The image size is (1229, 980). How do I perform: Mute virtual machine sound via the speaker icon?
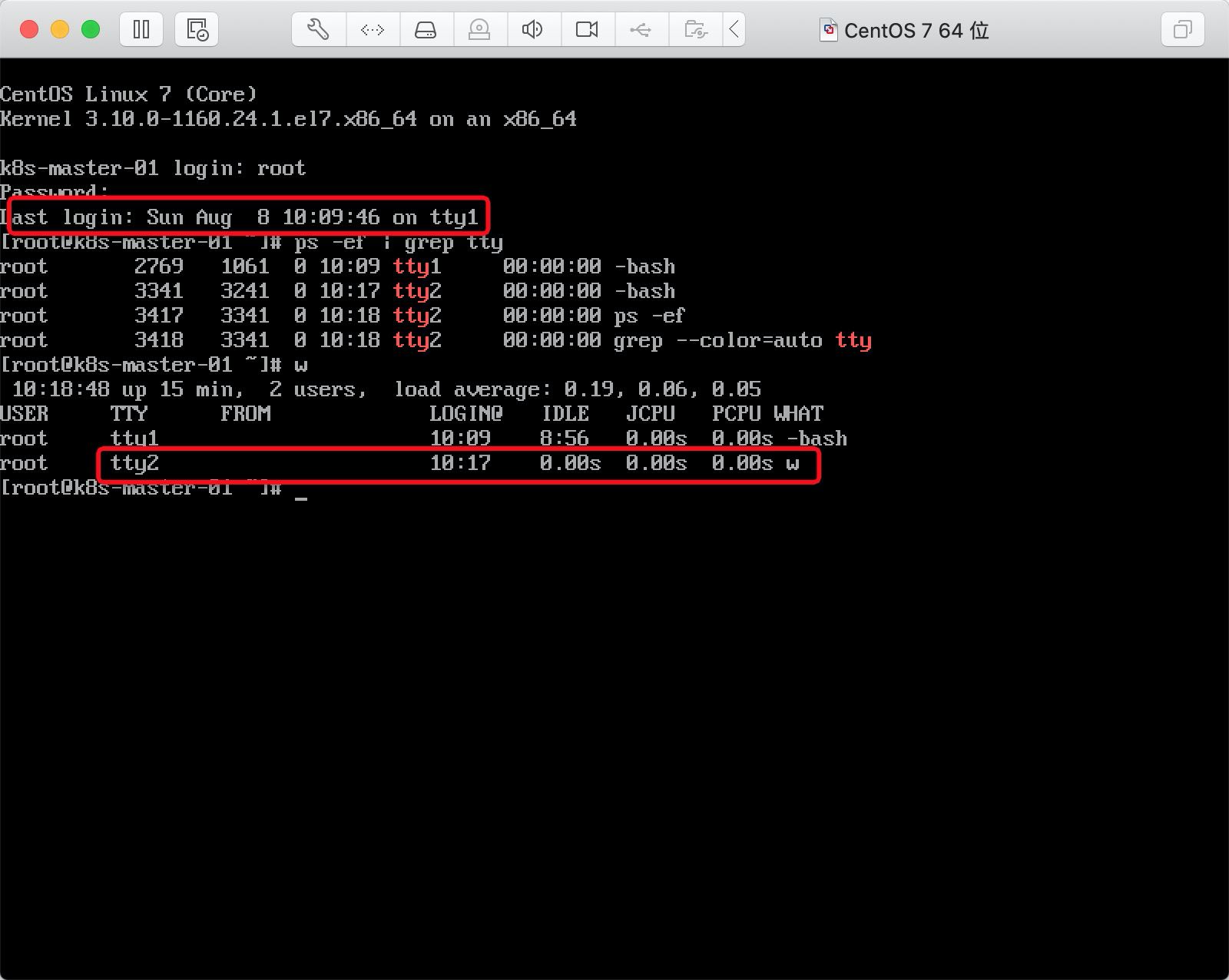pos(534,29)
